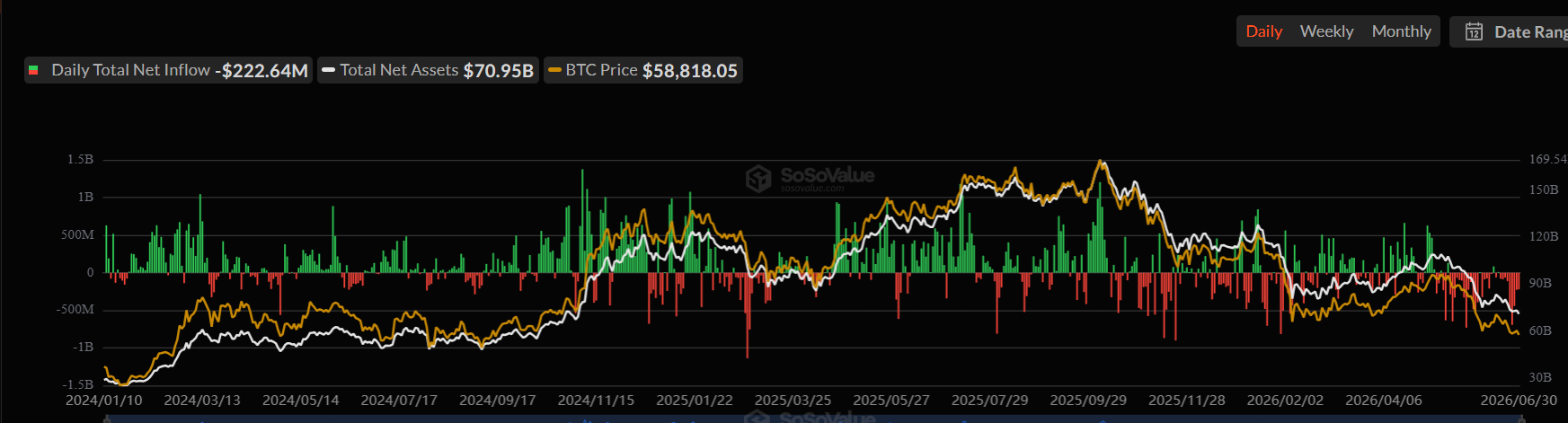
Task: Click the -$222.64M inflow value
Action: point(261,70)
